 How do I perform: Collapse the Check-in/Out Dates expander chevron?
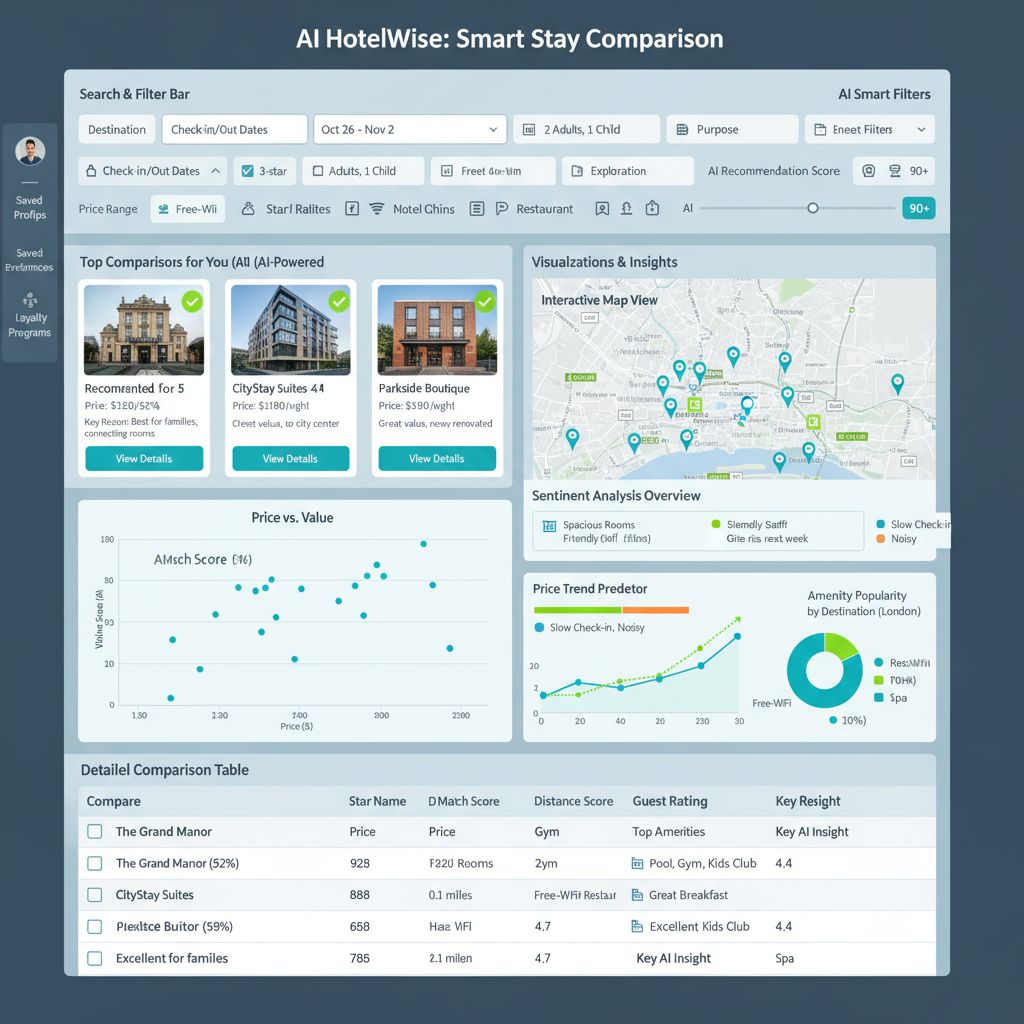point(216,171)
